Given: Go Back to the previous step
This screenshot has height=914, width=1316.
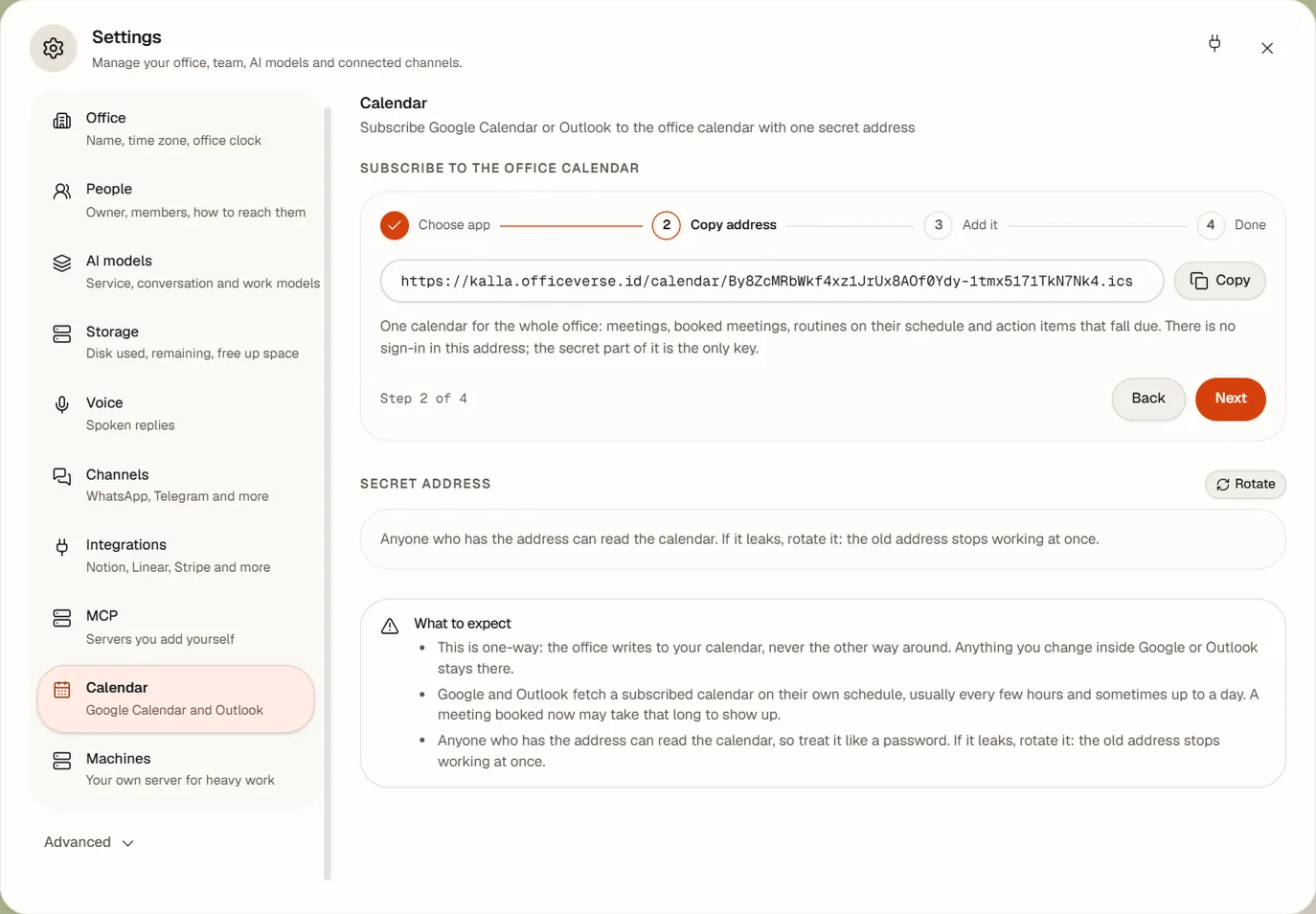Looking at the screenshot, I should point(1148,399).
